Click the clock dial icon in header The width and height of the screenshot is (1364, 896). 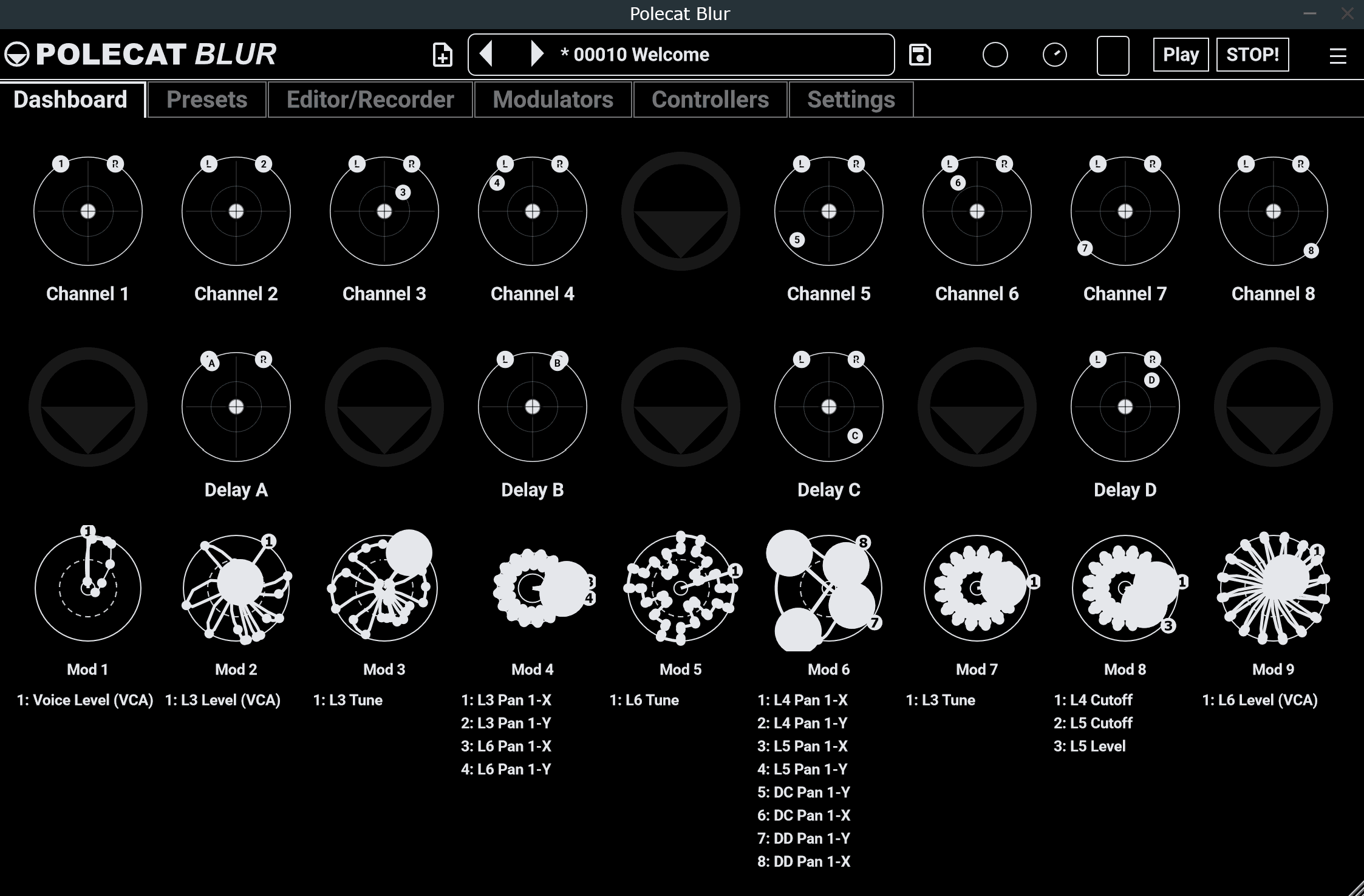point(1055,55)
